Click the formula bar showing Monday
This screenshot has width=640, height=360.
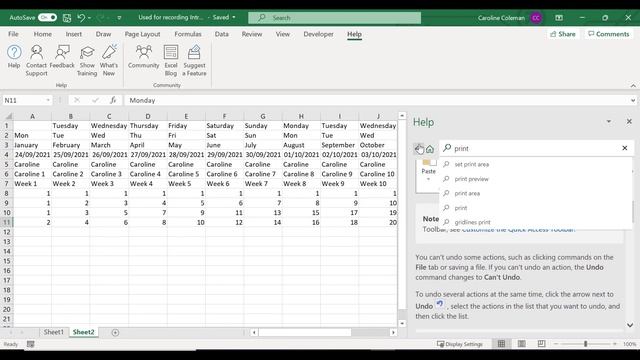(378, 100)
